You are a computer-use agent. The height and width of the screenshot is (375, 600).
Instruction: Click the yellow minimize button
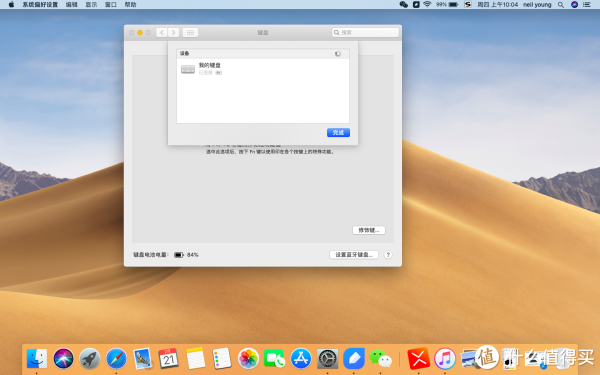pos(140,33)
